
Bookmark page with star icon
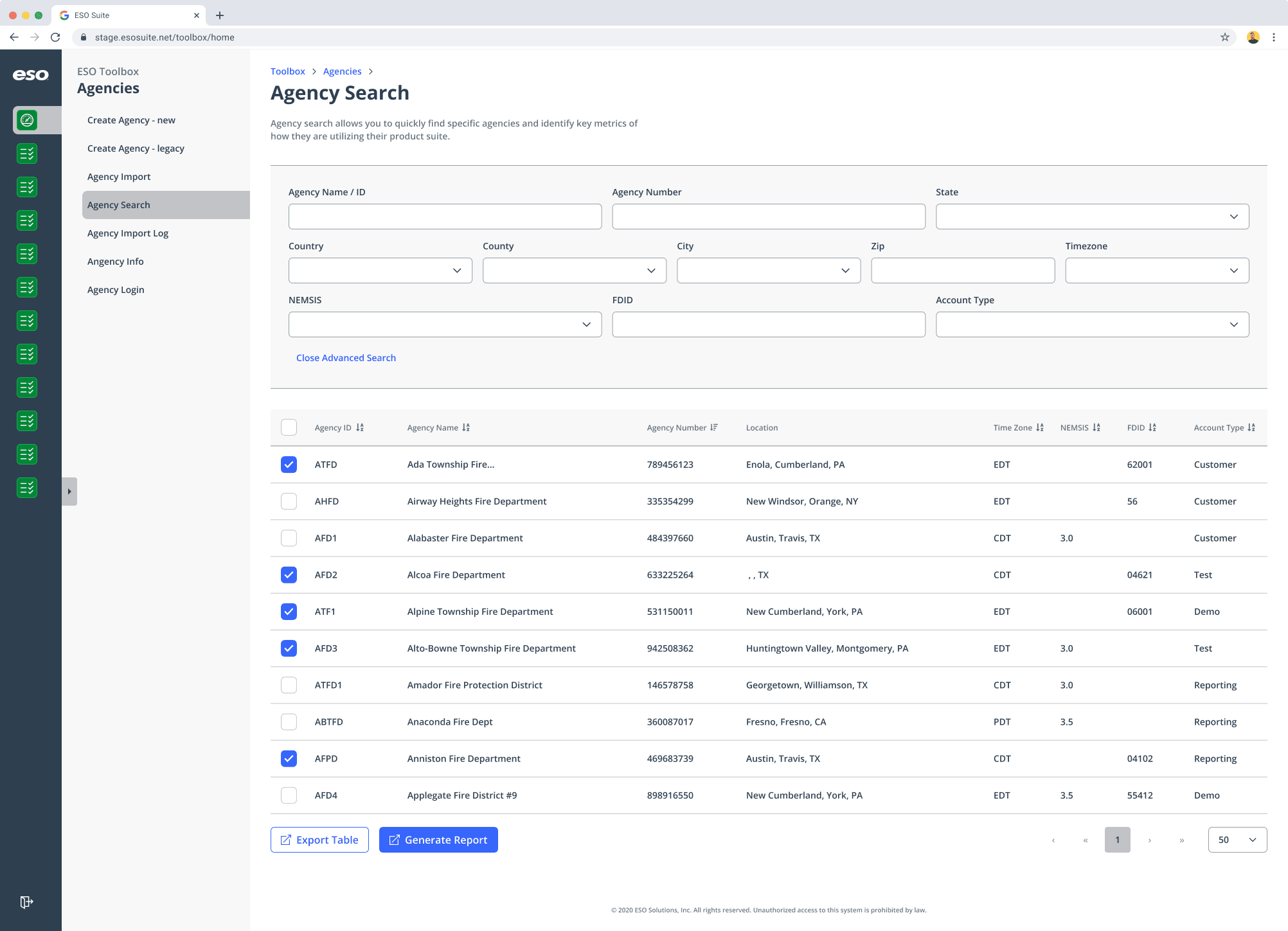[1225, 37]
